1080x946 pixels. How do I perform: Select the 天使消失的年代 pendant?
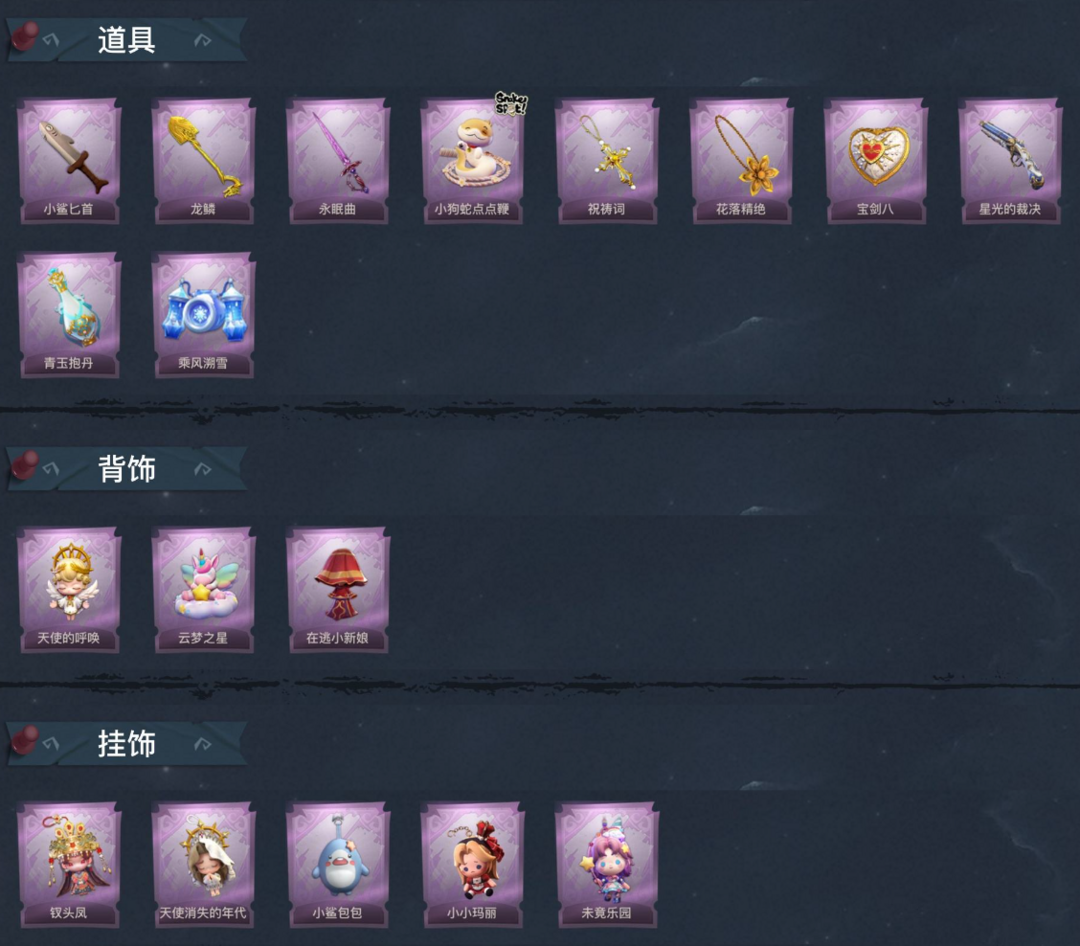[203, 865]
